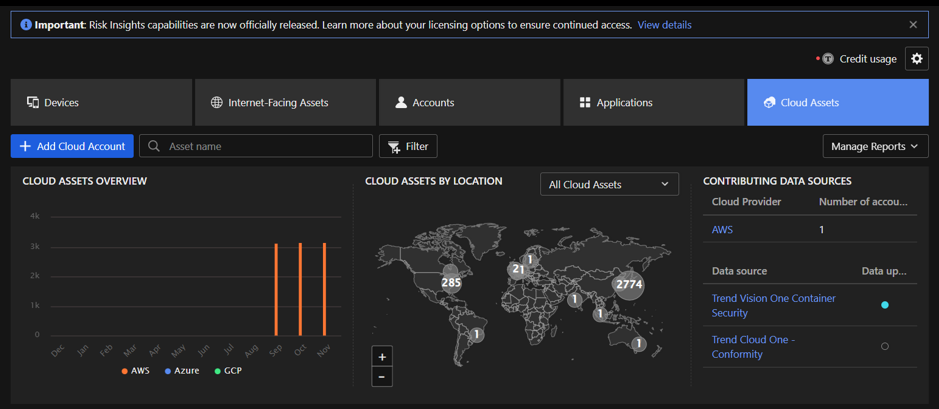Select the 21 asset cluster in Europe
Image resolution: width=939 pixels, height=409 pixels.
[x=517, y=269]
